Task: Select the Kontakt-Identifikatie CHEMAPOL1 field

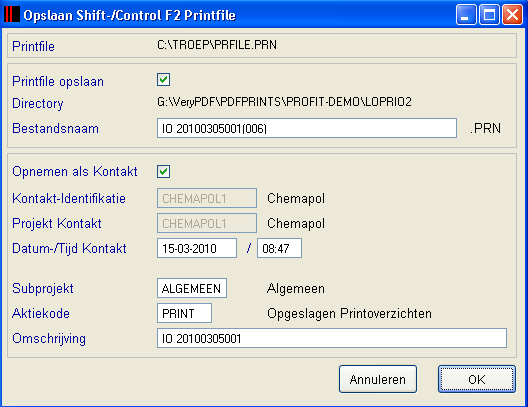Action: [x=207, y=198]
